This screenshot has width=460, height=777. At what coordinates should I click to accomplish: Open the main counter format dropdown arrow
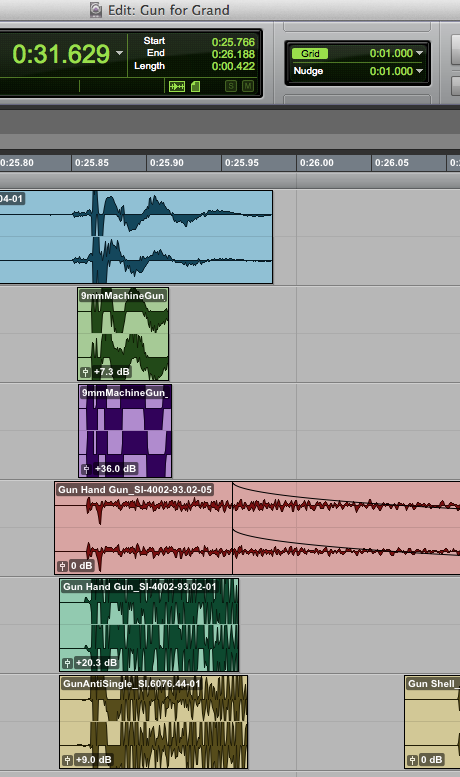tap(119, 53)
